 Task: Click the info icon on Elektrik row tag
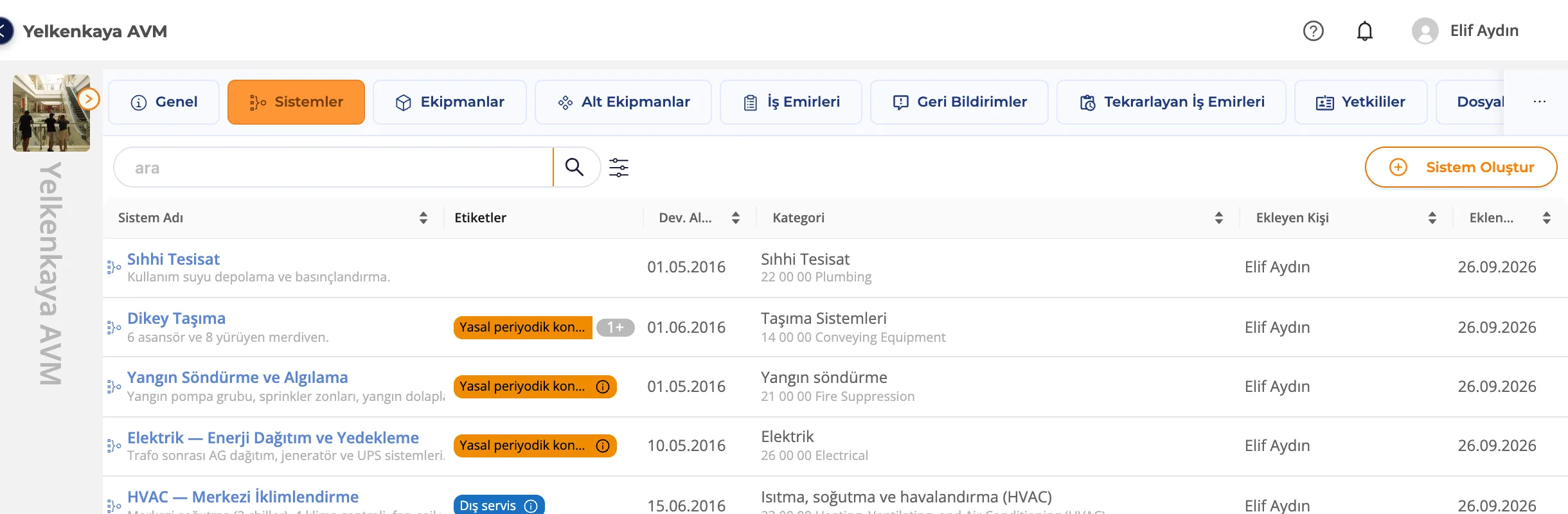[x=603, y=446]
